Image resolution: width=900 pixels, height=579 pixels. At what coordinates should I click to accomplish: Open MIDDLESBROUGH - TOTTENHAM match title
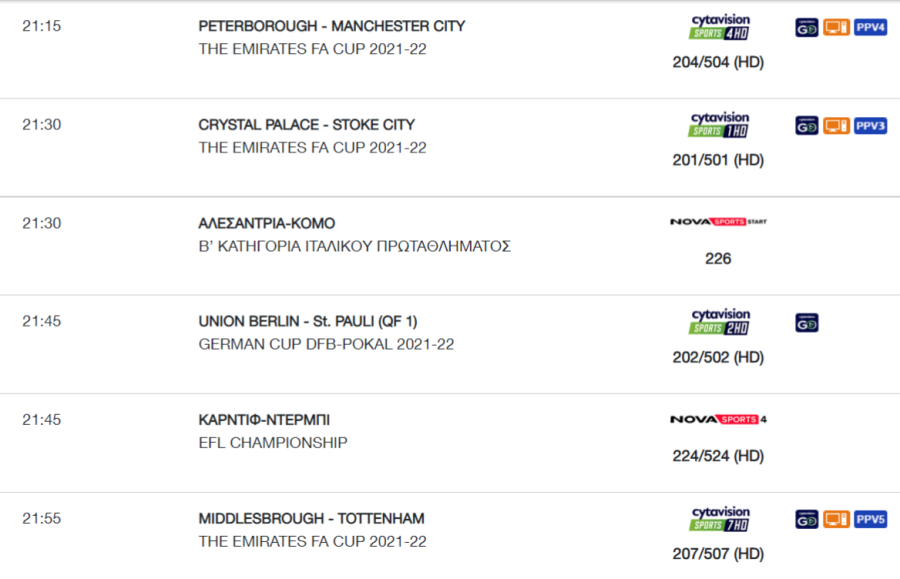click(x=312, y=519)
